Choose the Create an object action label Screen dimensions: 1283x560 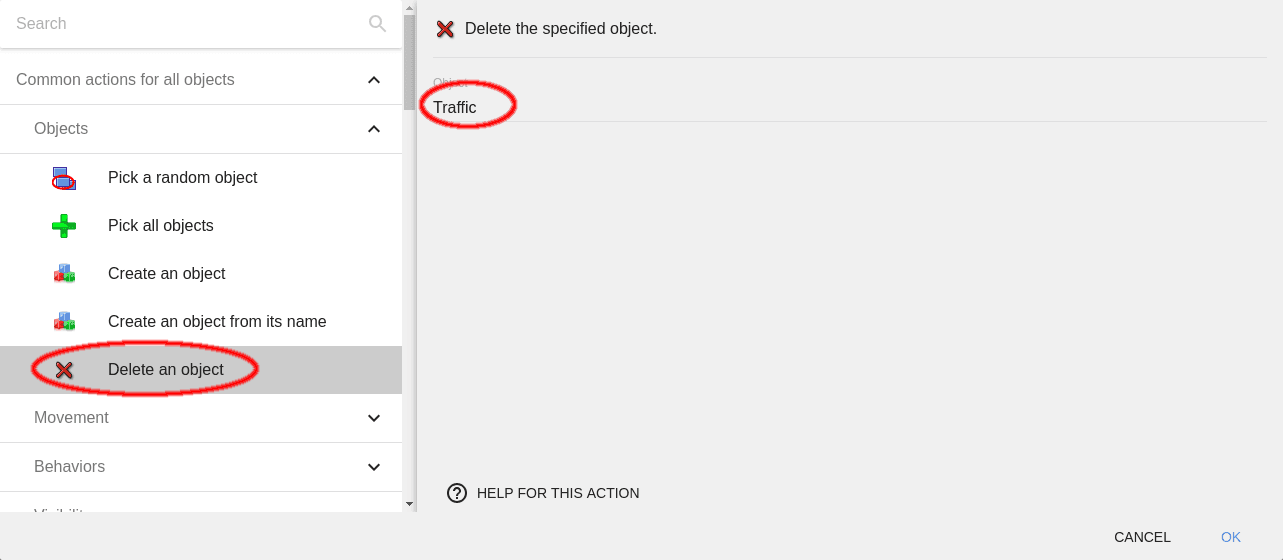pyautogui.click(x=167, y=274)
